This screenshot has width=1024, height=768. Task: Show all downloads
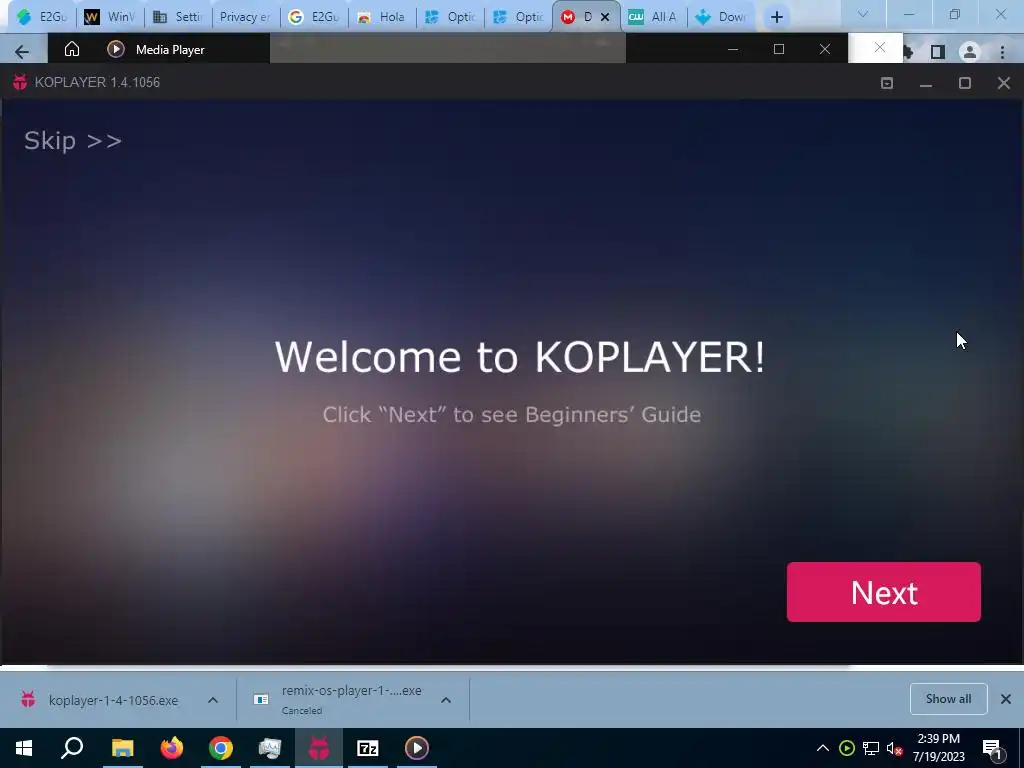948,699
